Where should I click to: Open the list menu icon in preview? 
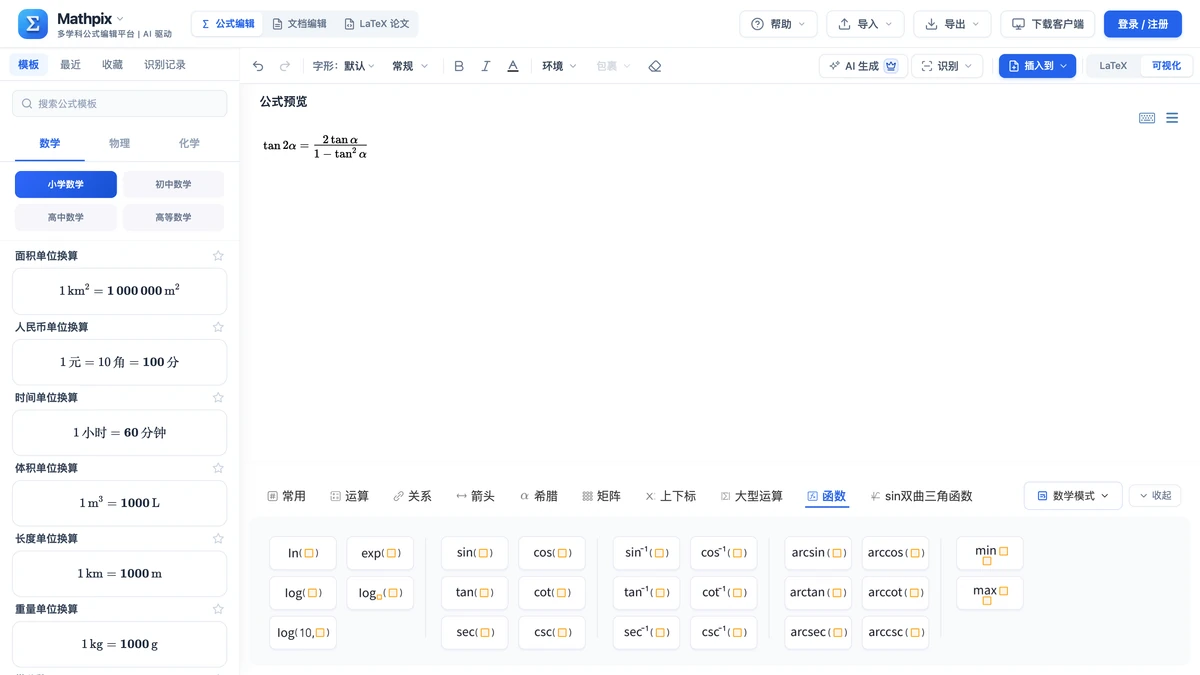point(1172,118)
